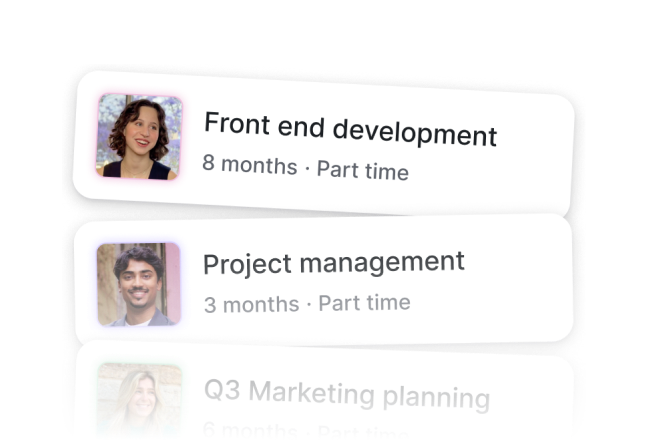Open the Project management title
Viewport: 648px width, 440px height.
coord(334,263)
